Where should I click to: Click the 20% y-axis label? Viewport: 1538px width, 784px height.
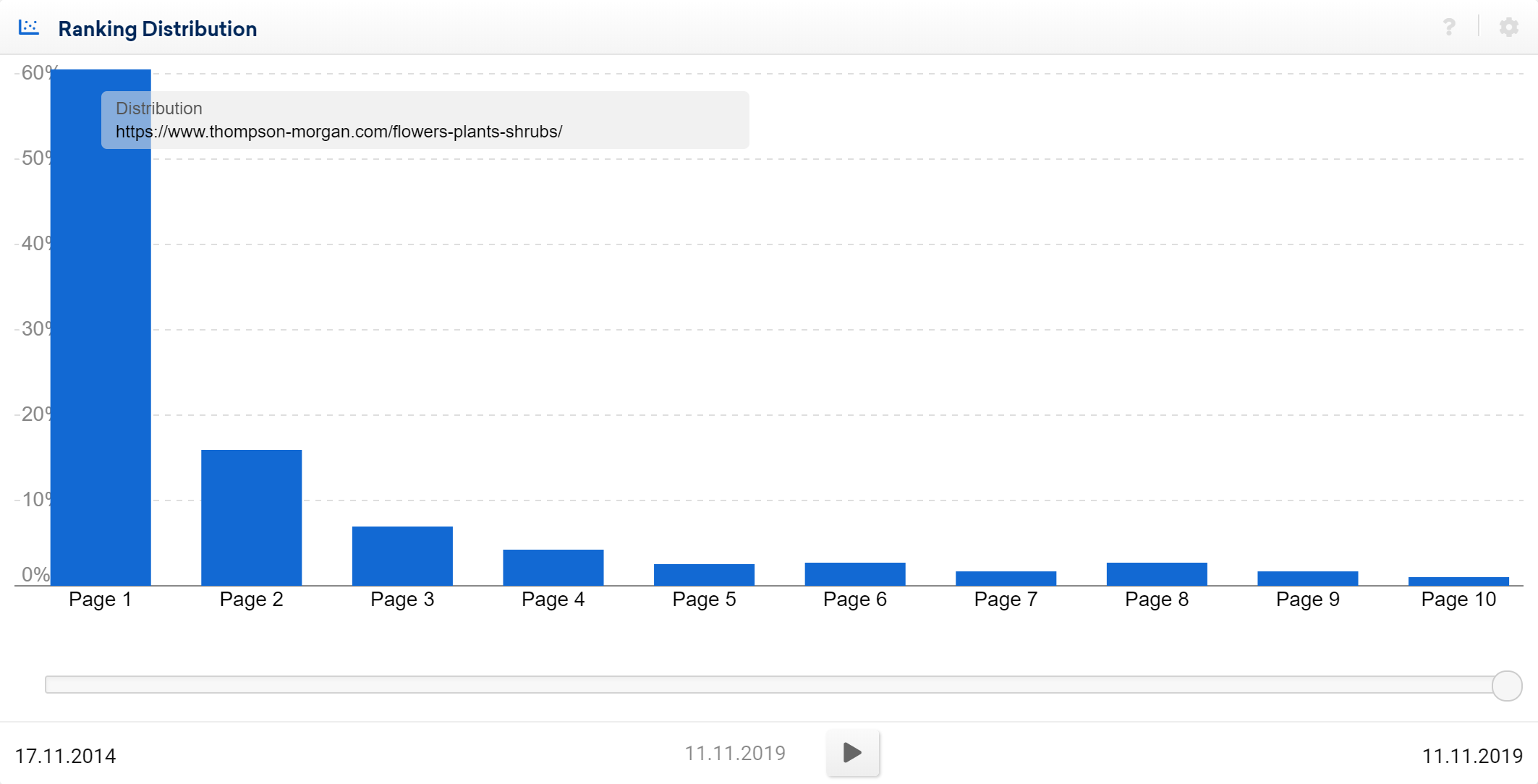pos(36,414)
